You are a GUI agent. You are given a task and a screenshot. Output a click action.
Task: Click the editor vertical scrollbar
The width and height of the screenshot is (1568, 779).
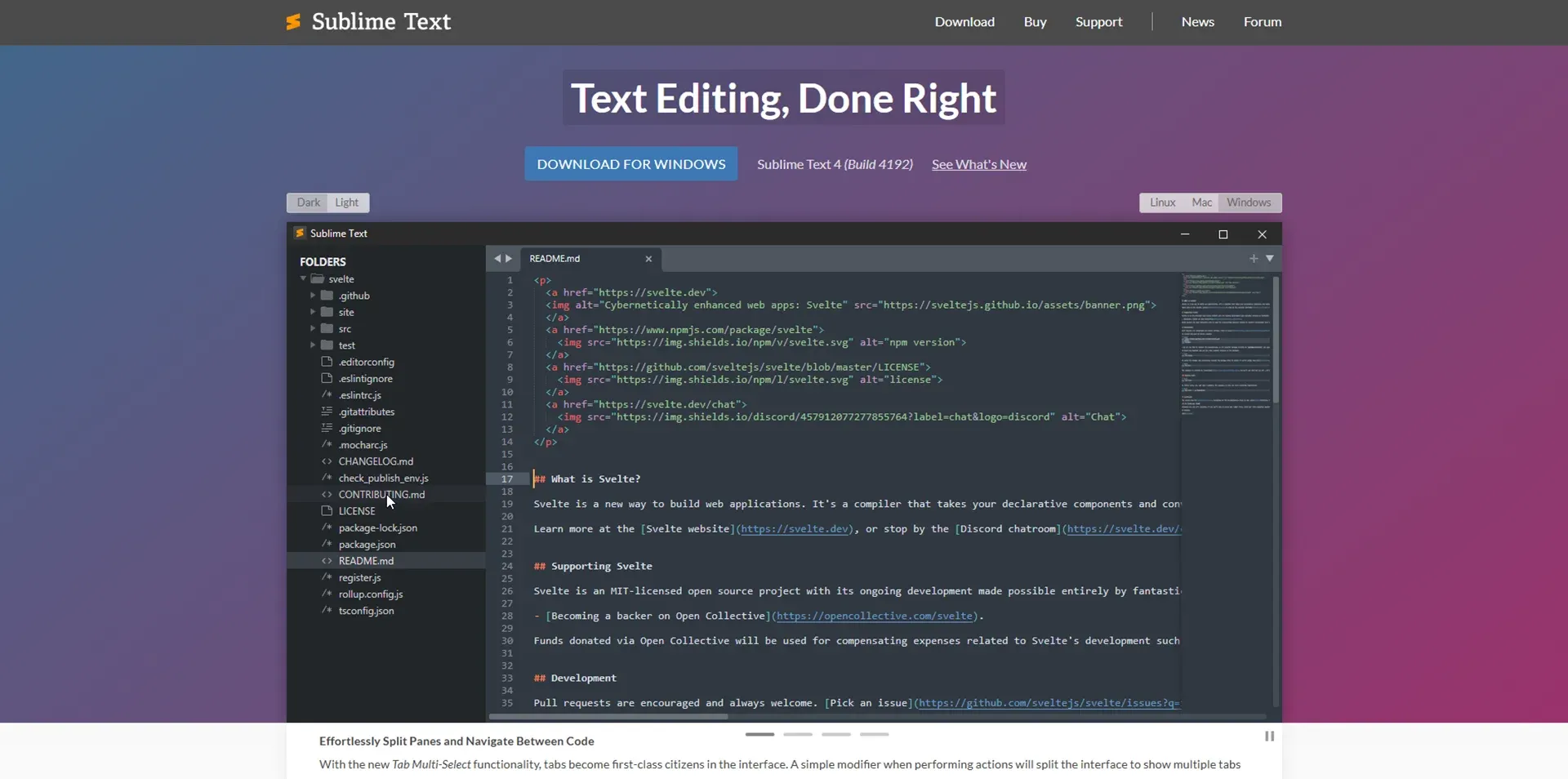pos(1276,340)
